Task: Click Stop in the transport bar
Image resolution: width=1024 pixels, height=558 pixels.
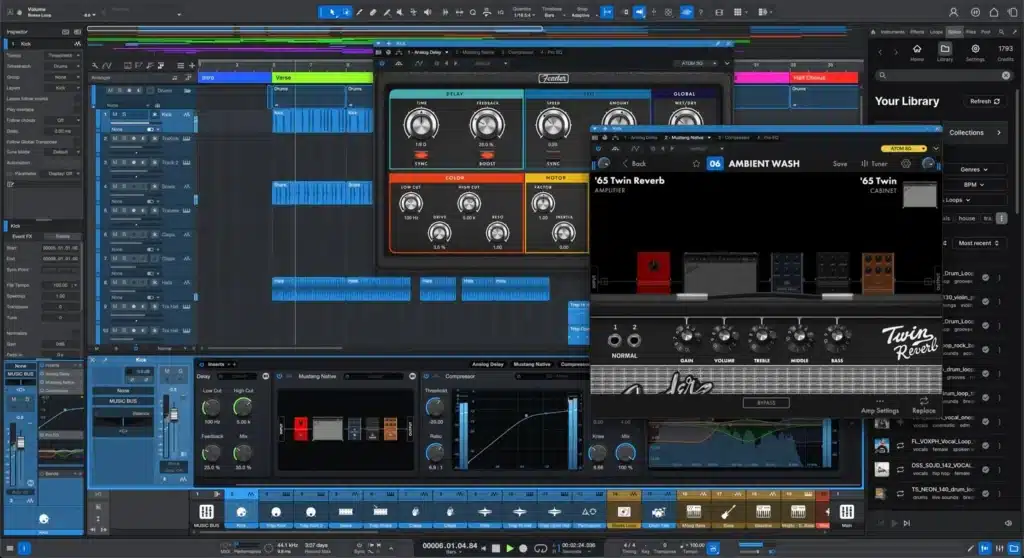Action: pyautogui.click(x=496, y=548)
